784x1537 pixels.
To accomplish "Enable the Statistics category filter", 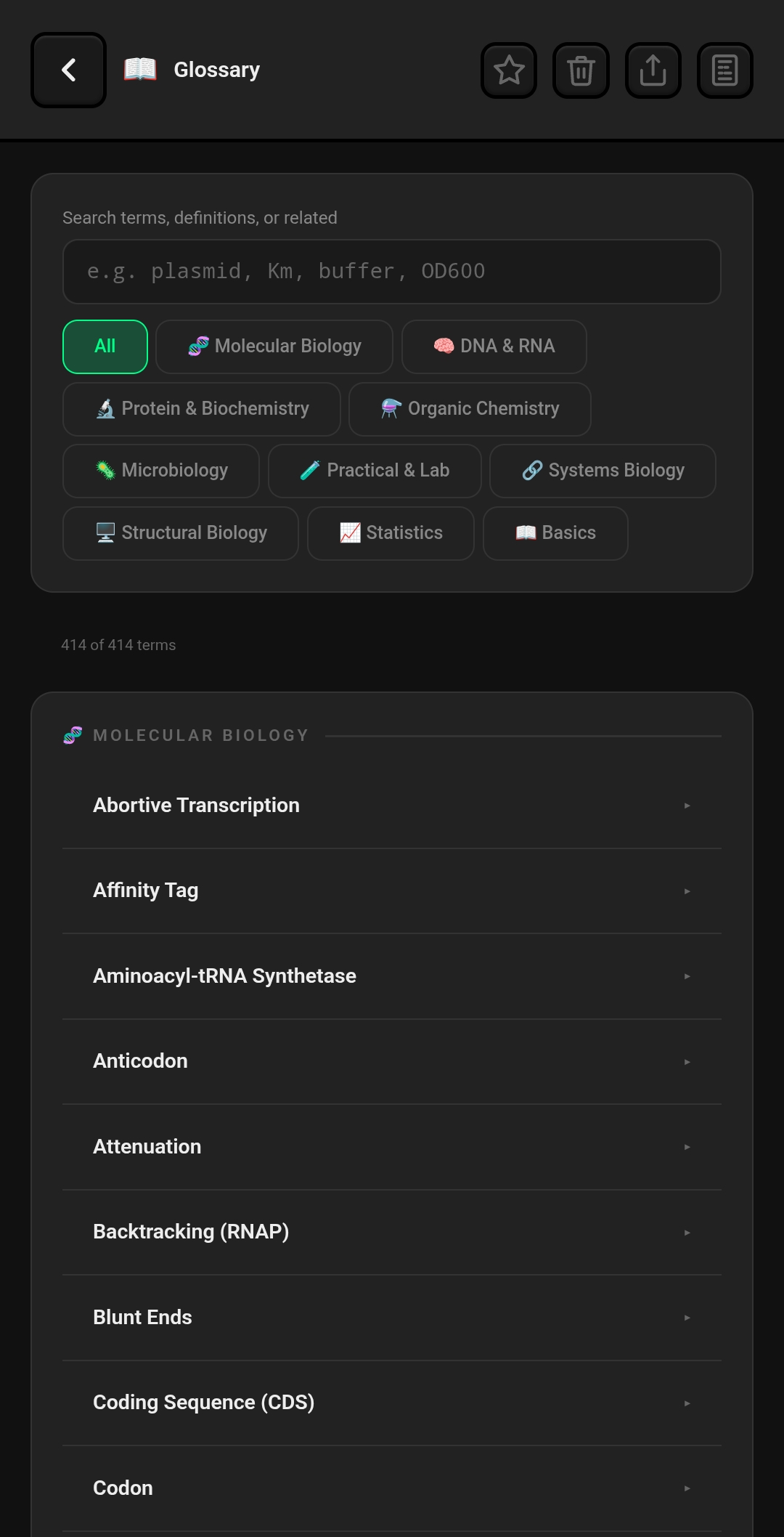I will click(391, 533).
